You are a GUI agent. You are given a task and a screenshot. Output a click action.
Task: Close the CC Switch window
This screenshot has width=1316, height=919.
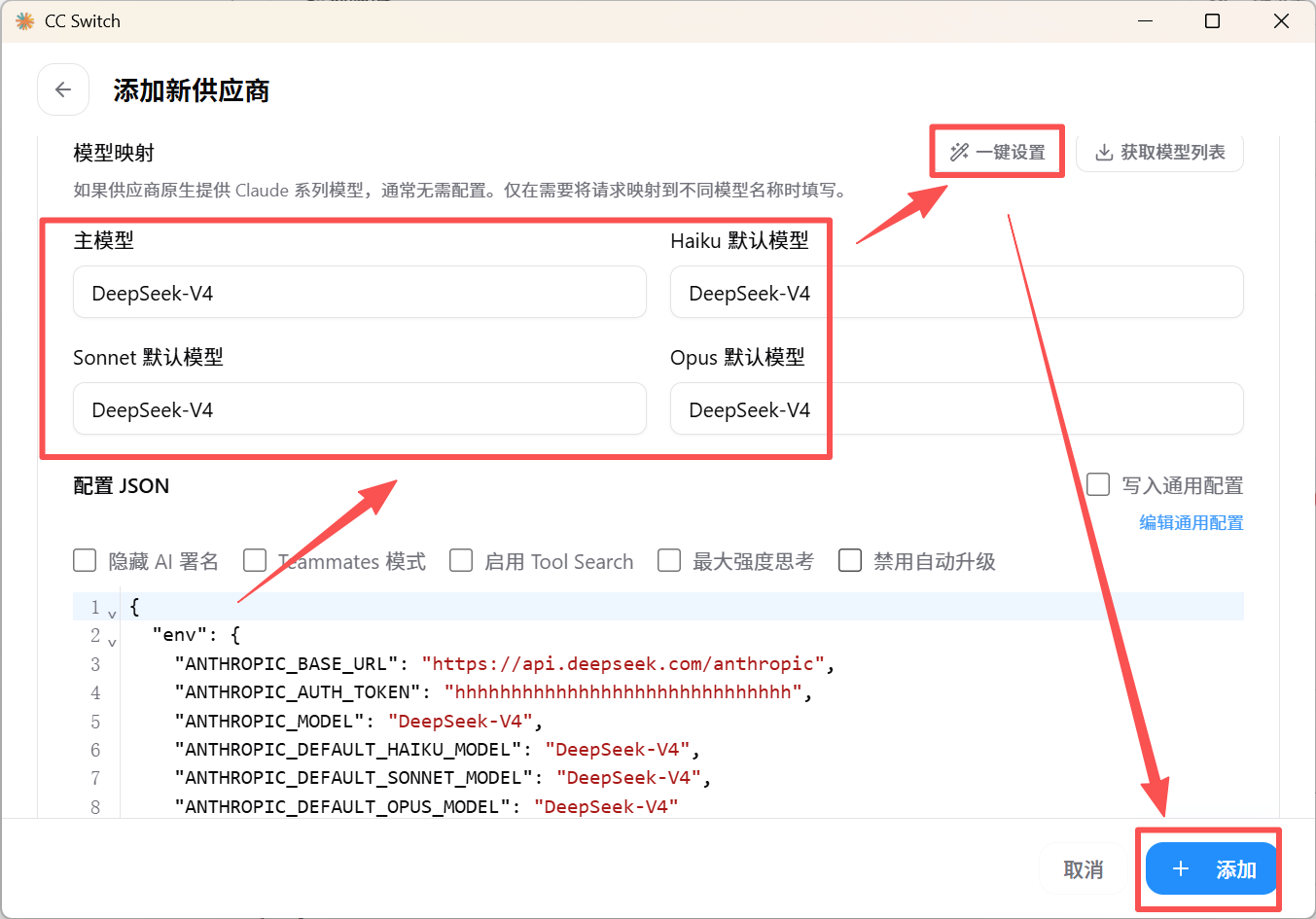1281,21
